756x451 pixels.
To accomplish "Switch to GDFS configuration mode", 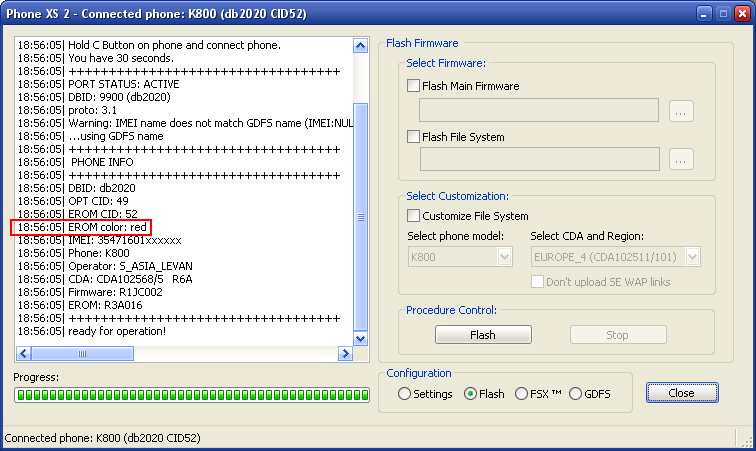I will pos(575,394).
